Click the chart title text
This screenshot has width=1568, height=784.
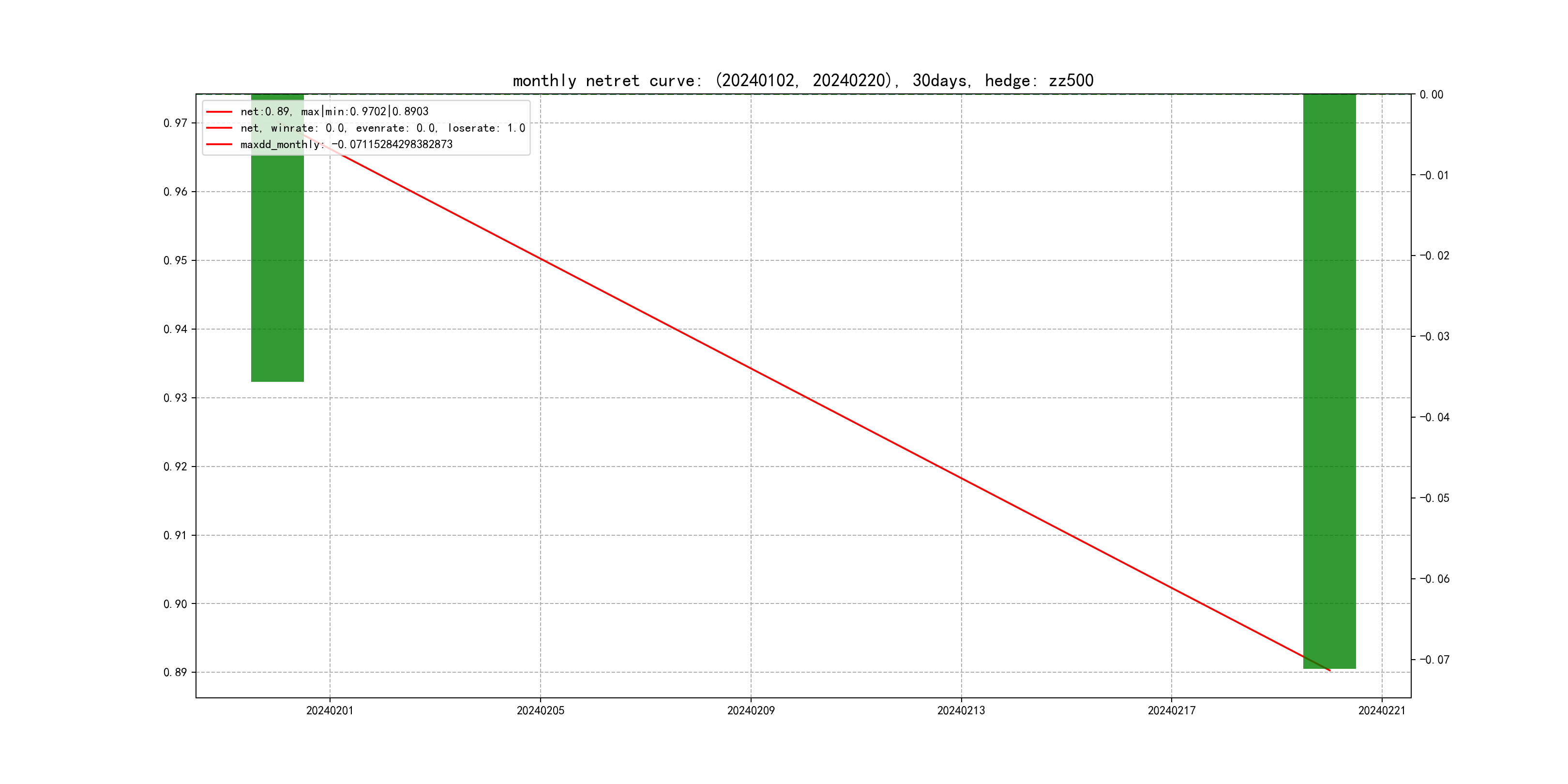[x=803, y=80]
